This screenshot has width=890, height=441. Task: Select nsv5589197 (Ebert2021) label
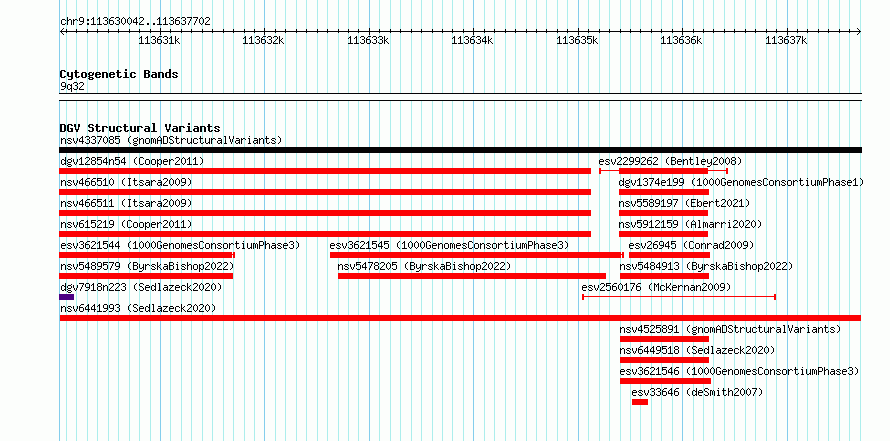click(x=685, y=203)
